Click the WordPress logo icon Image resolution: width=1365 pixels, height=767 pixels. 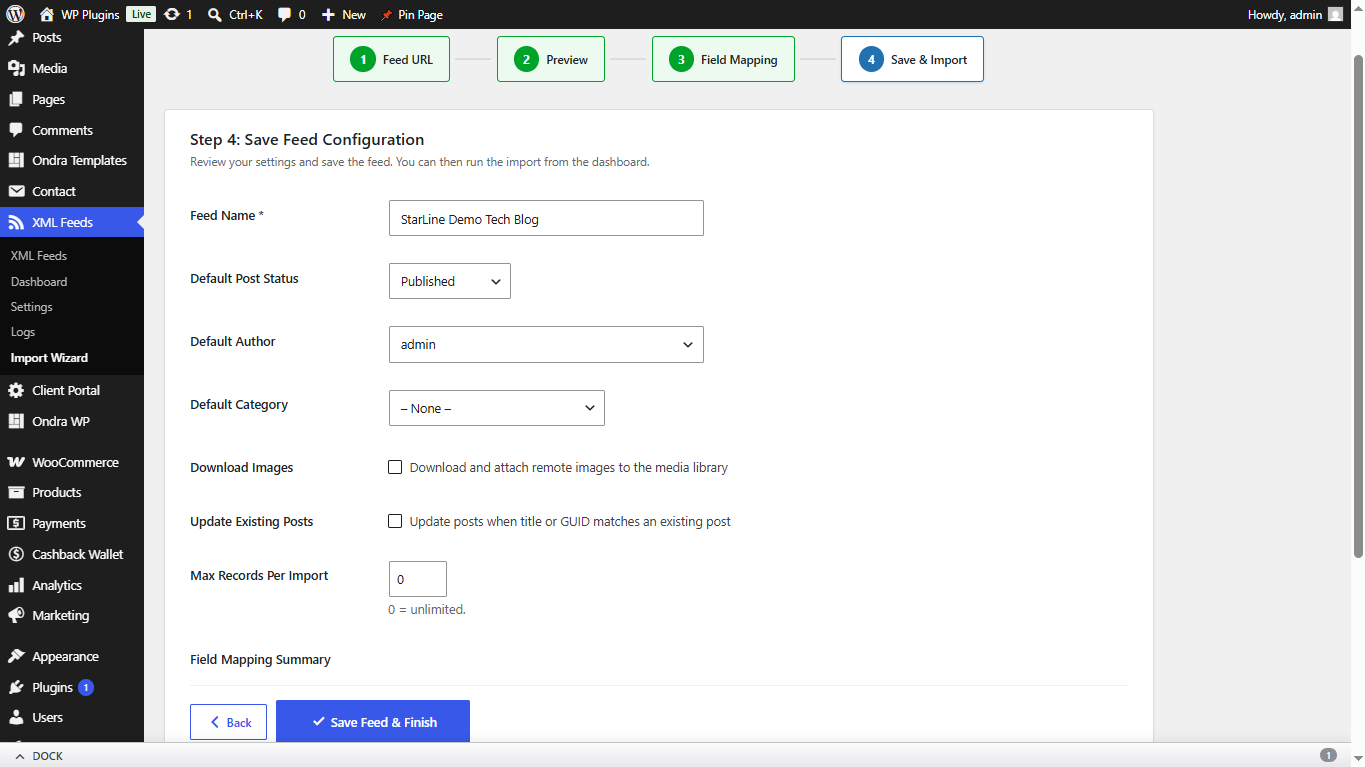point(15,14)
